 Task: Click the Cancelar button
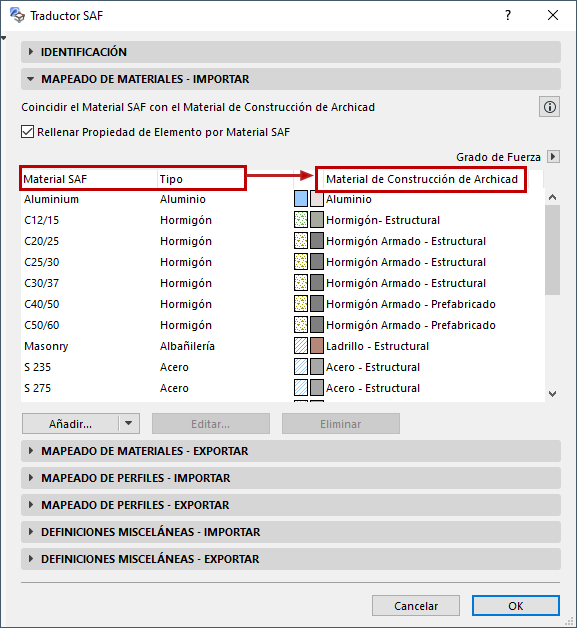[x=416, y=606]
